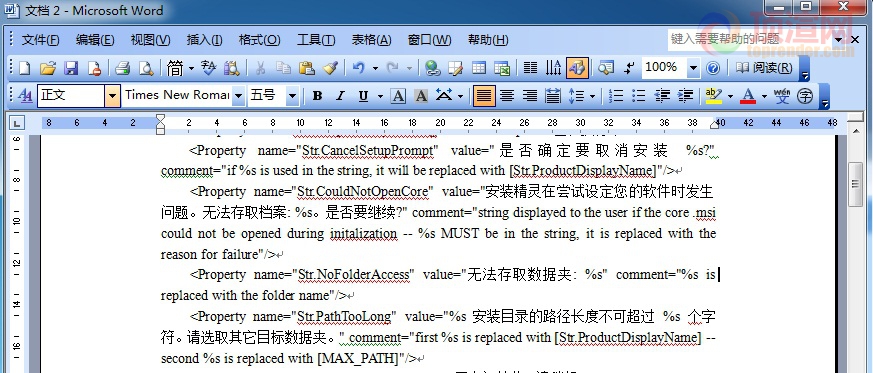Image resolution: width=873 pixels, height=373 pixels.
Task: Open the 格式(O) menu
Action: (x=259, y=40)
